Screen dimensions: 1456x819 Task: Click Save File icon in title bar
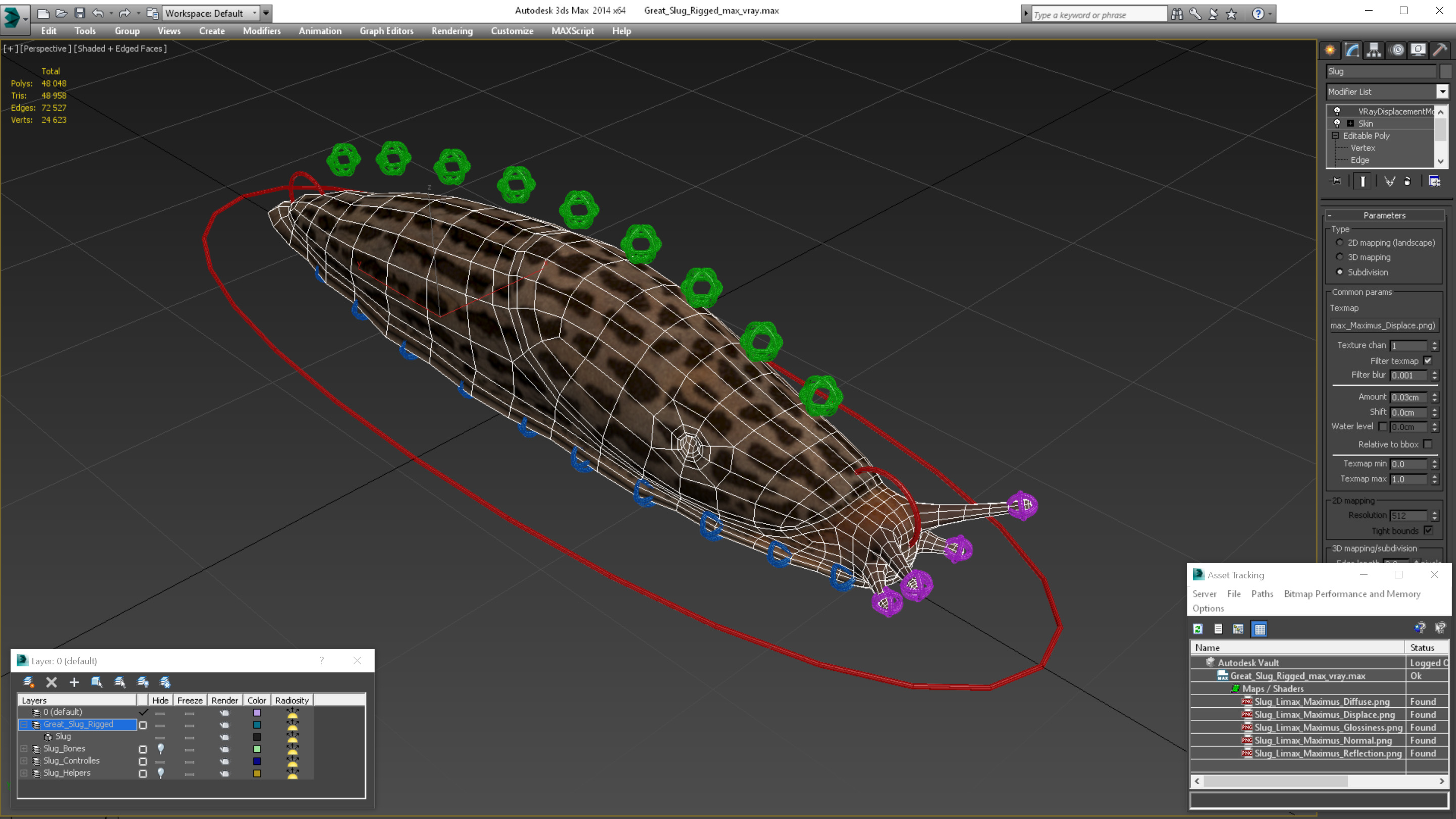tap(80, 13)
